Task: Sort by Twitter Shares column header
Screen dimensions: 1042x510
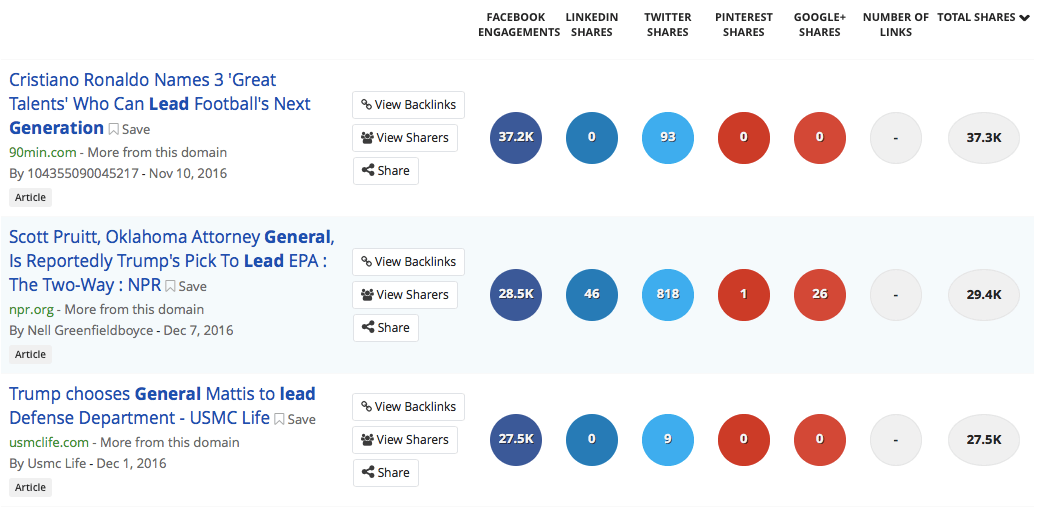Action: (x=668, y=25)
